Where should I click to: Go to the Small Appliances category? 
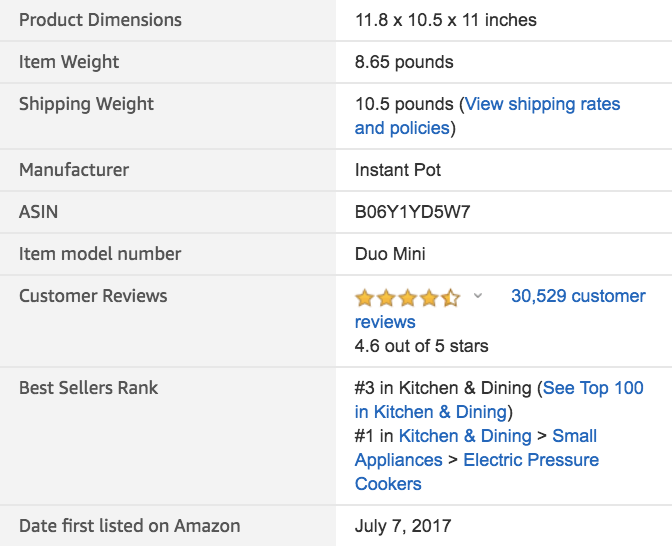click(476, 448)
